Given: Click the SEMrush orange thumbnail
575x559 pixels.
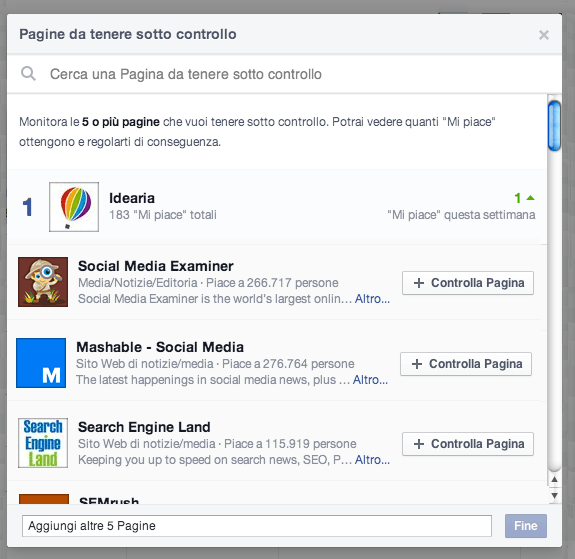Looking at the screenshot, I should (44, 499).
